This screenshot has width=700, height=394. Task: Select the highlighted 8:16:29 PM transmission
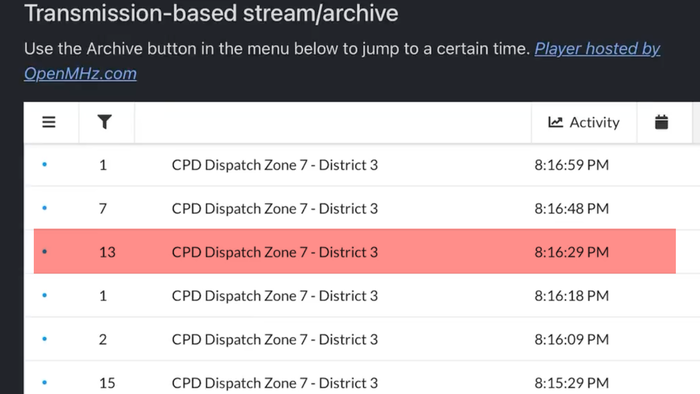click(354, 252)
